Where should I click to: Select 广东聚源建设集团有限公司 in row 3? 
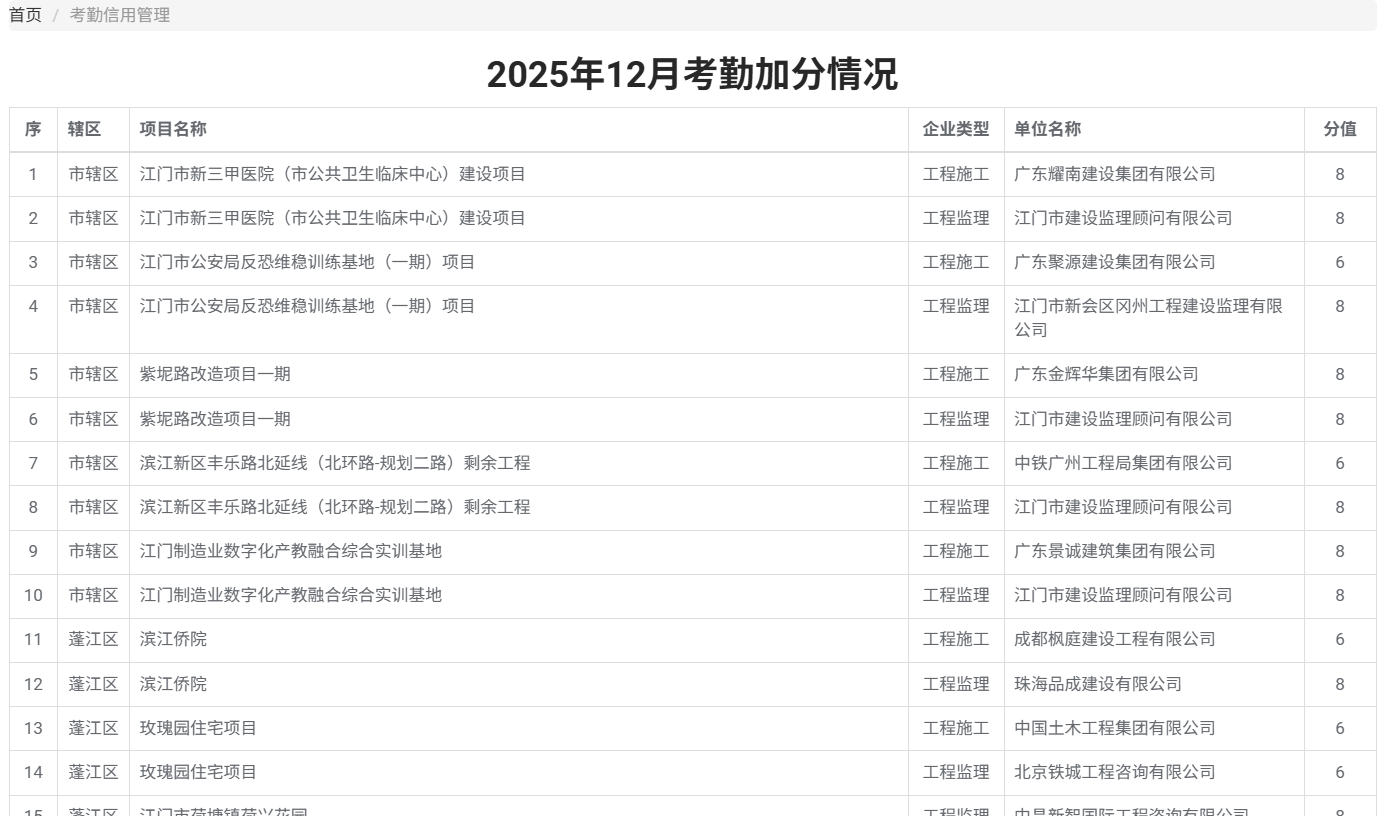click(1114, 262)
